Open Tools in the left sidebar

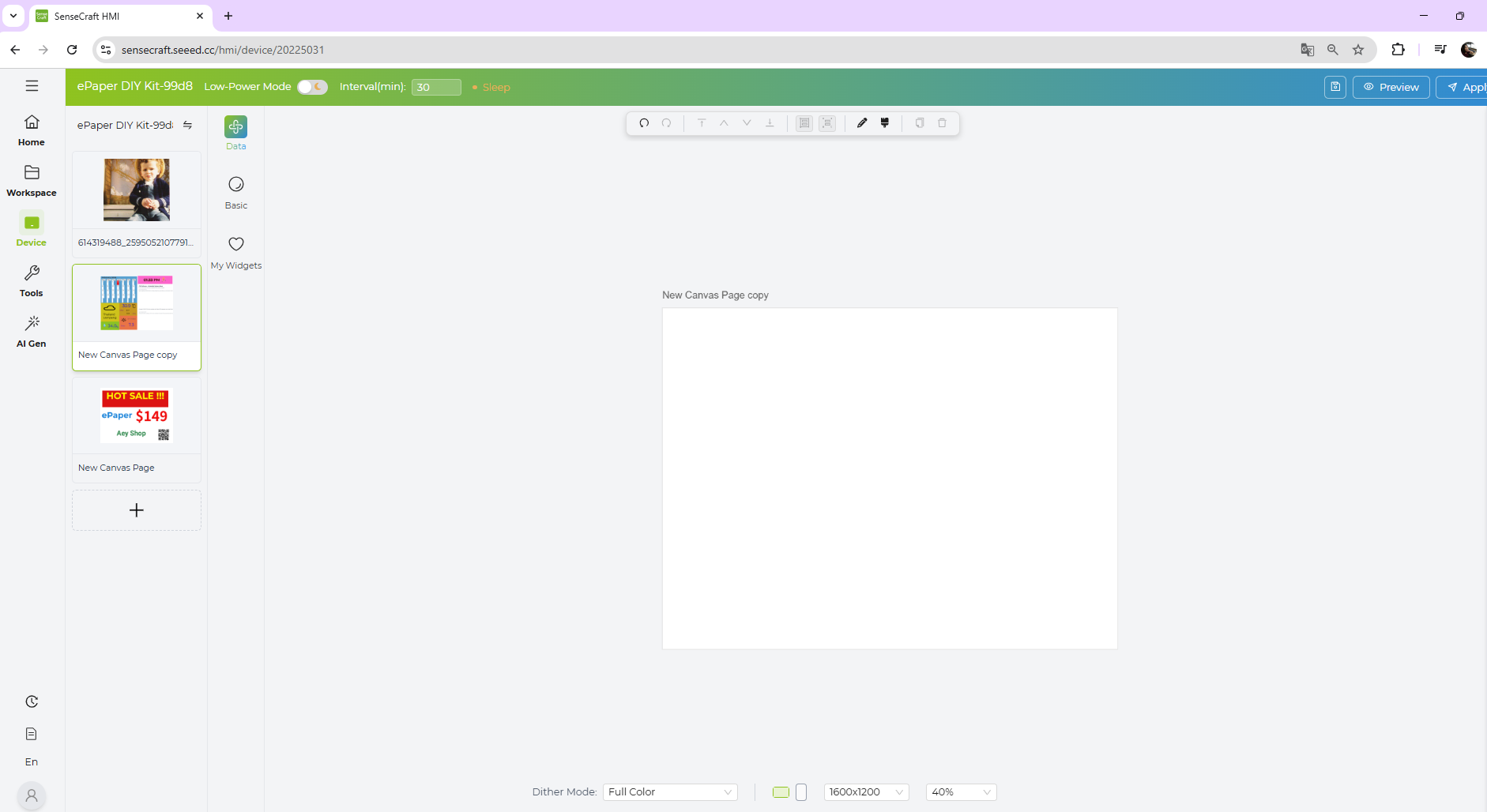point(32,280)
